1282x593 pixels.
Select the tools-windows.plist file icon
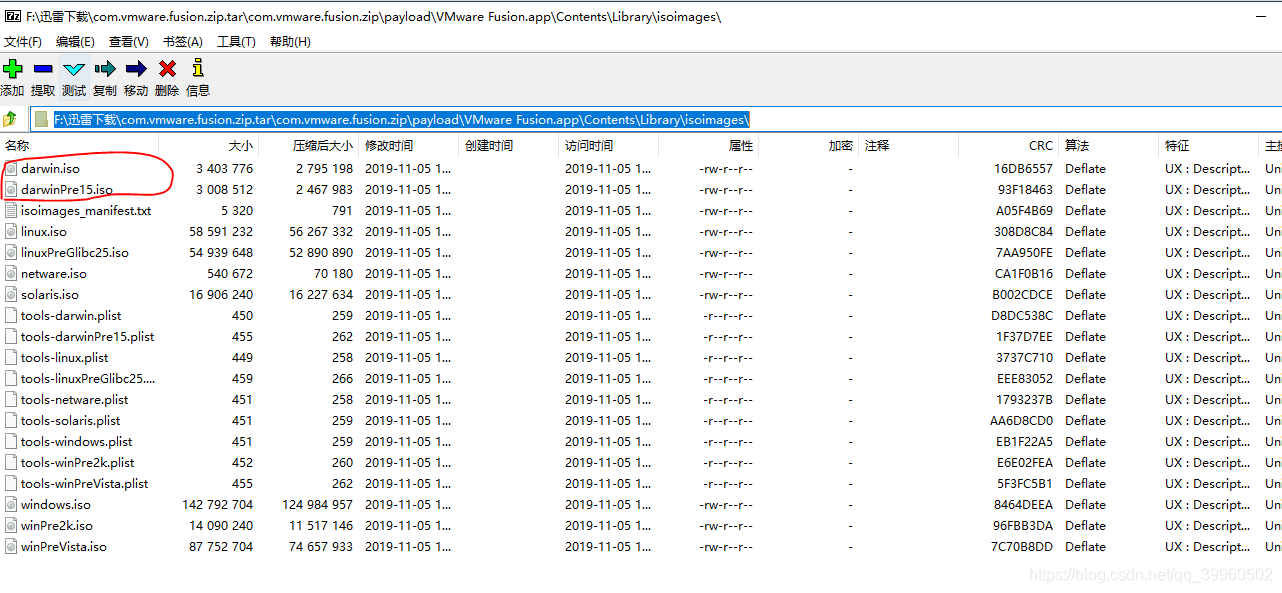point(11,441)
